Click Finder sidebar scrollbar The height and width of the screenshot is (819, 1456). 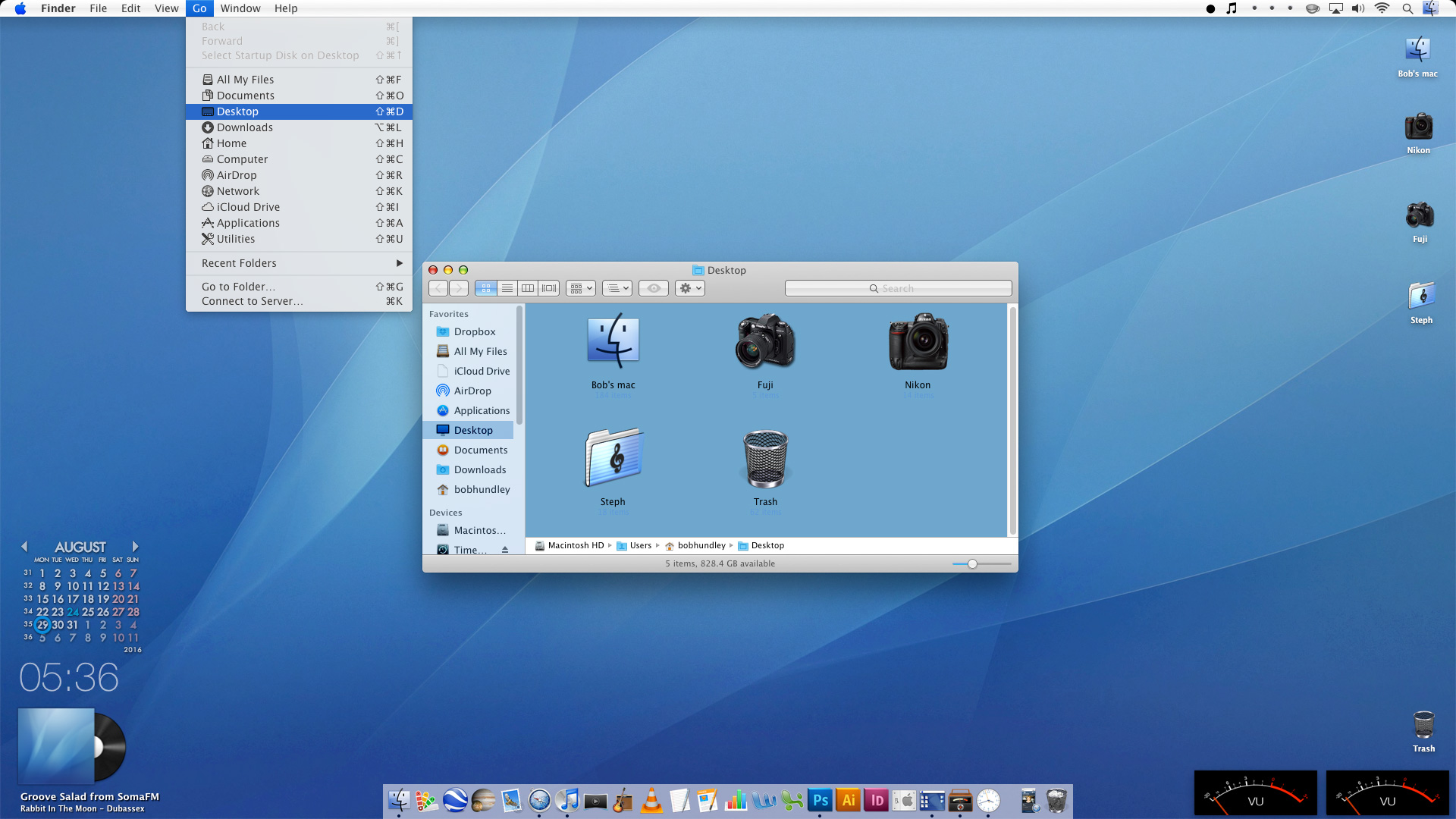point(519,365)
